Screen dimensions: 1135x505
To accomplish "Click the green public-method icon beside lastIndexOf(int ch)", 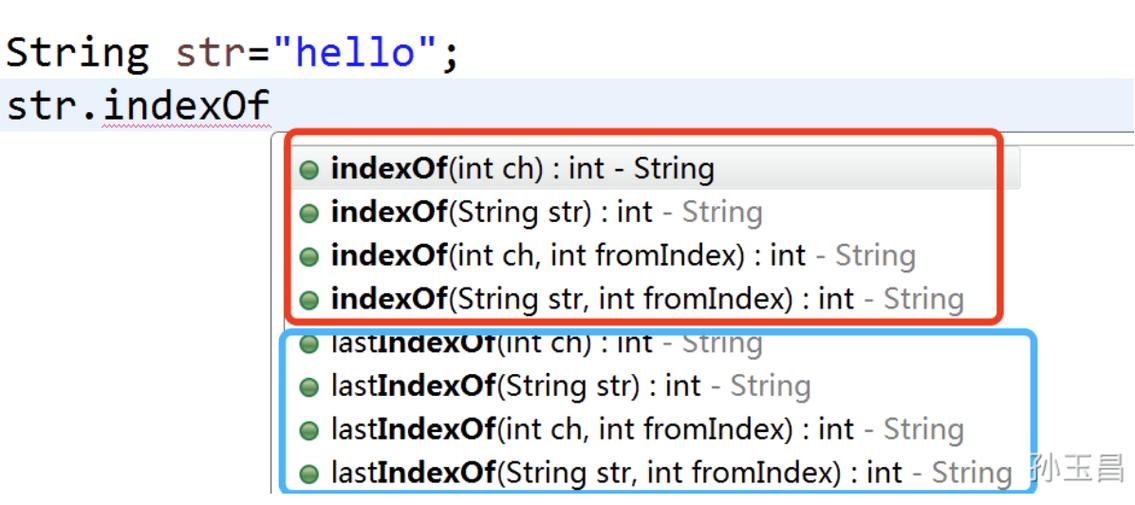I will click(x=309, y=344).
